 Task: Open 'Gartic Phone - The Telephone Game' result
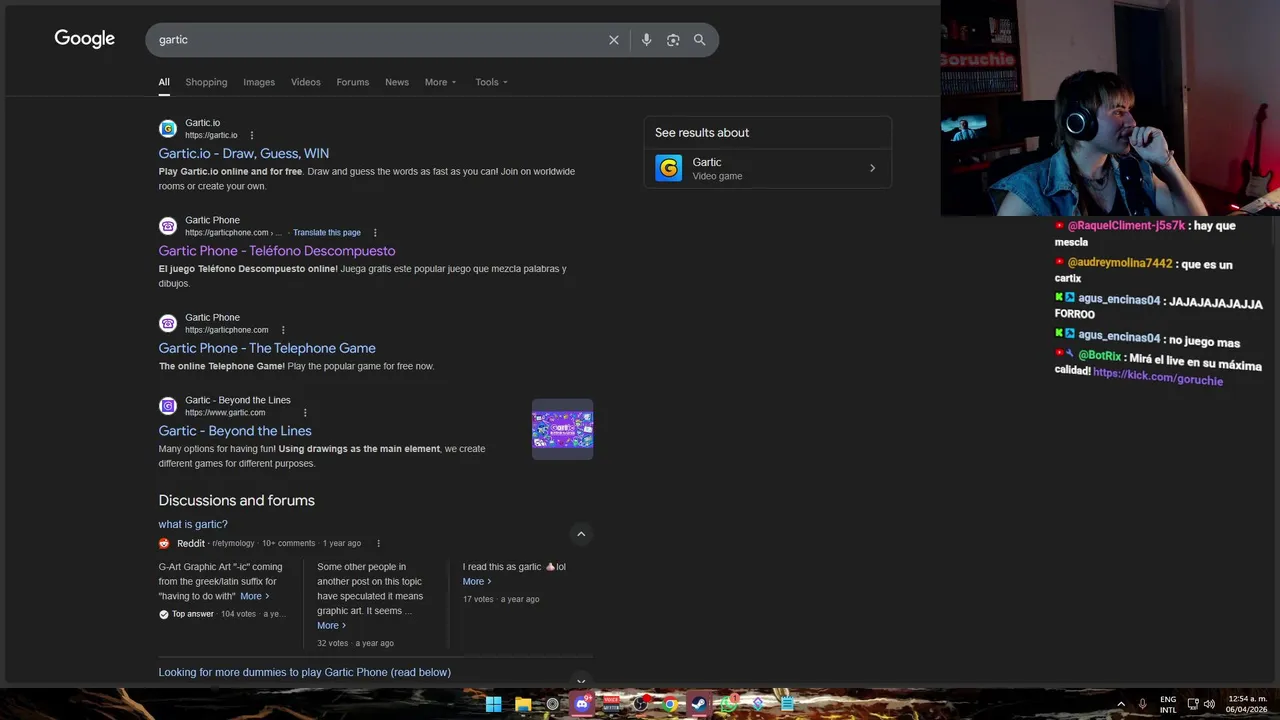click(x=267, y=348)
